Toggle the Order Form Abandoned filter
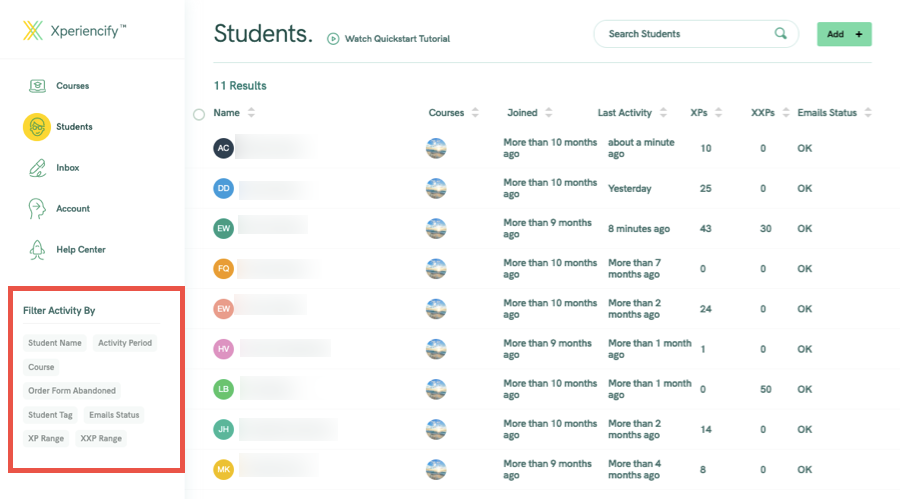Viewport: 900px width, 499px height. click(x=72, y=390)
